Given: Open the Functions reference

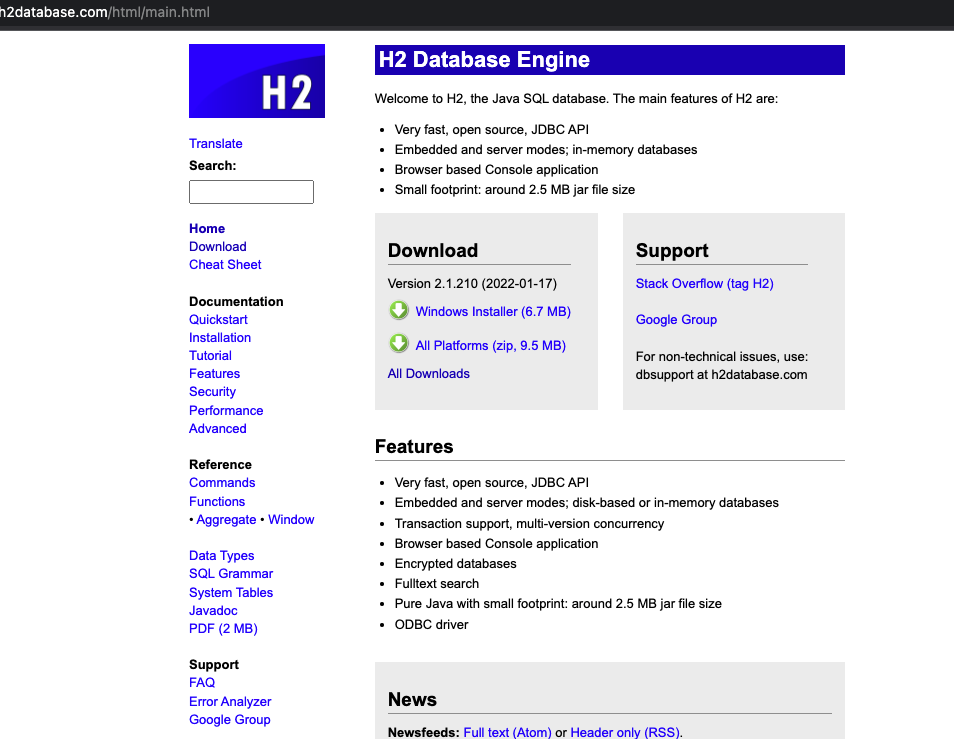Looking at the screenshot, I should point(217,502).
